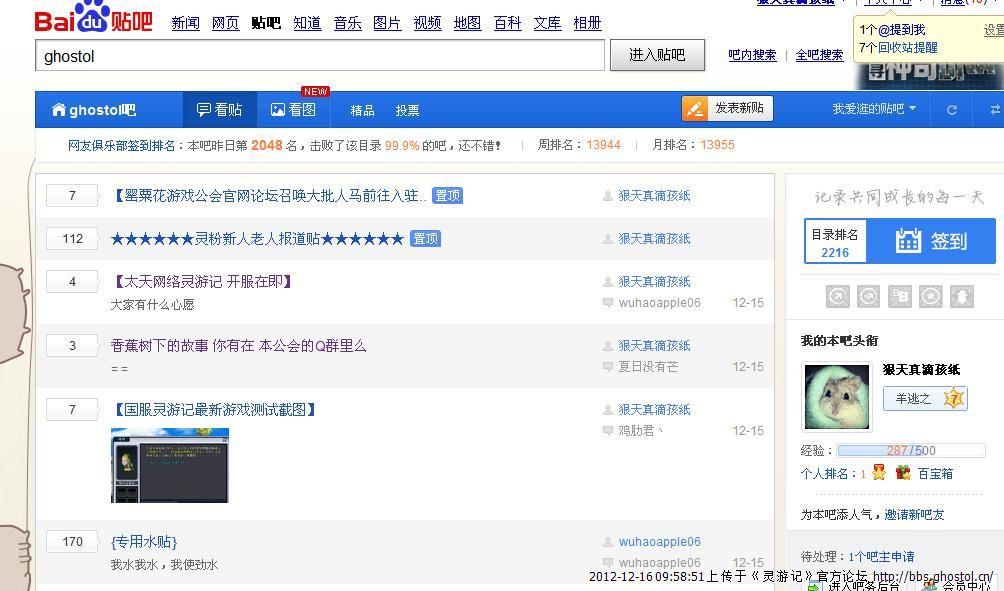The height and width of the screenshot is (591, 1004).
Task: Expand the 我爱逛的贴吧 dropdown
Action: click(x=874, y=109)
